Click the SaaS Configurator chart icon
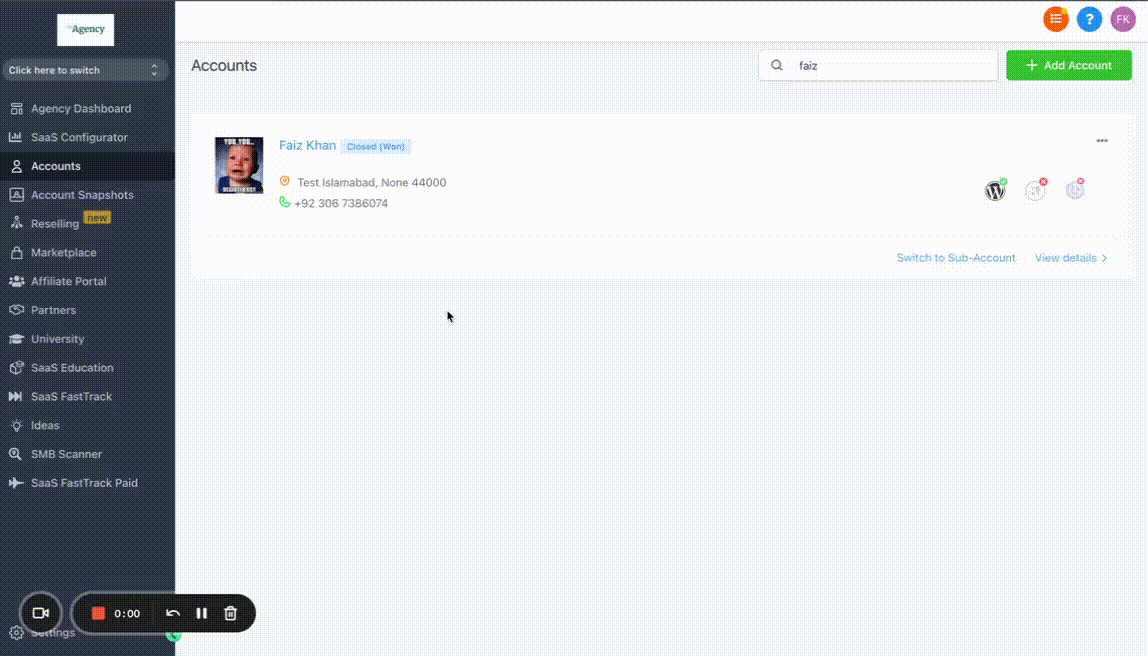The height and width of the screenshot is (656, 1148). pos(16,137)
